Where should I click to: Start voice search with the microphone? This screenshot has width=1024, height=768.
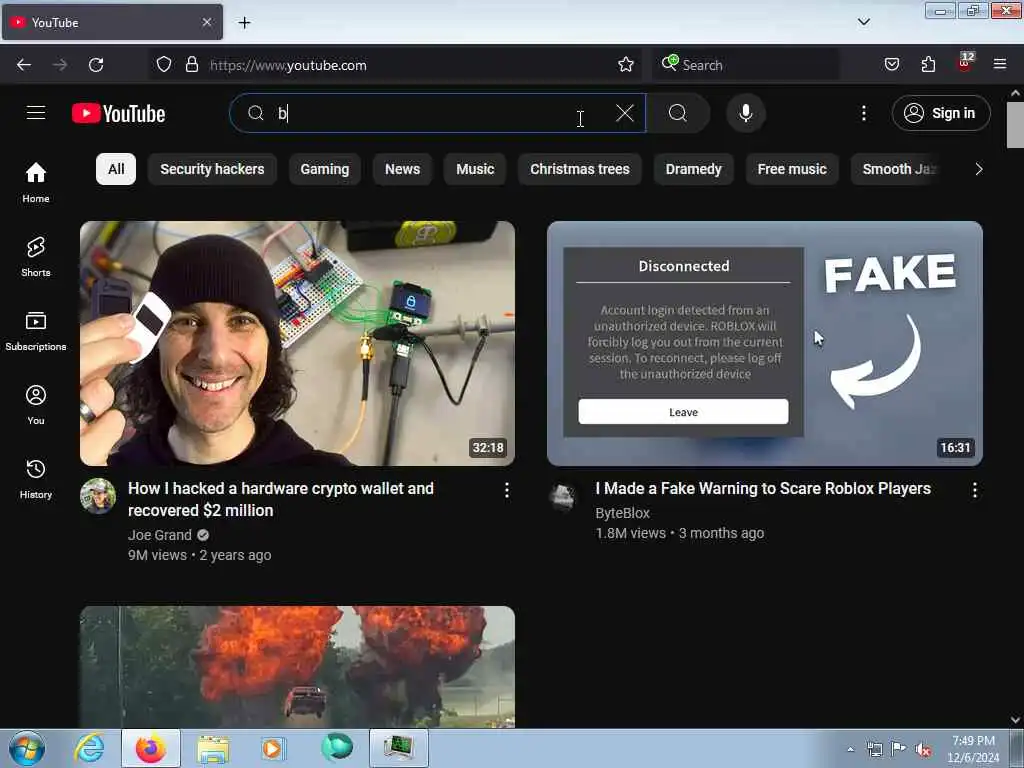pyautogui.click(x=745, y=113)
